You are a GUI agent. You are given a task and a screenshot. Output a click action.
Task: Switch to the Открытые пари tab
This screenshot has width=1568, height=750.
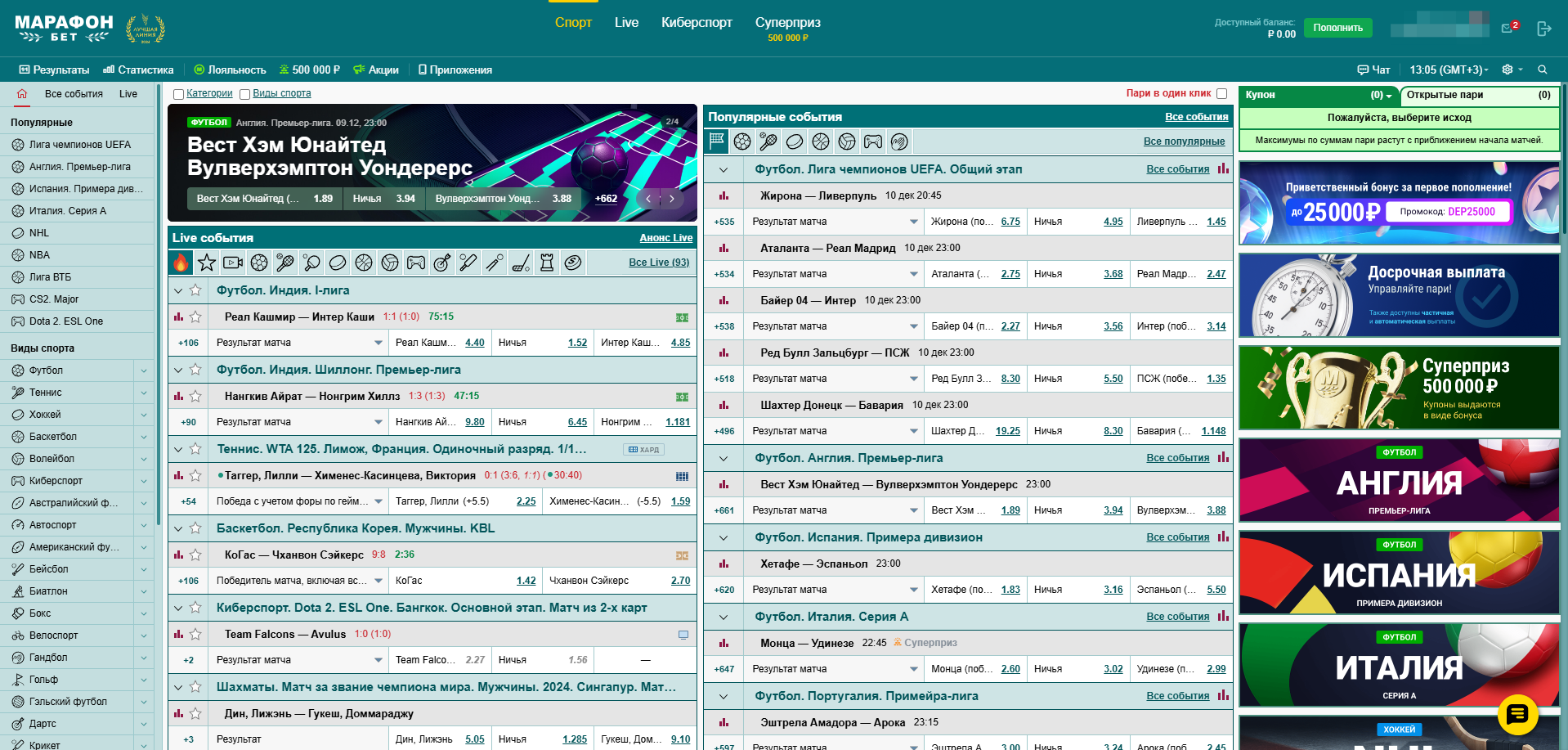click(1478, 95)
